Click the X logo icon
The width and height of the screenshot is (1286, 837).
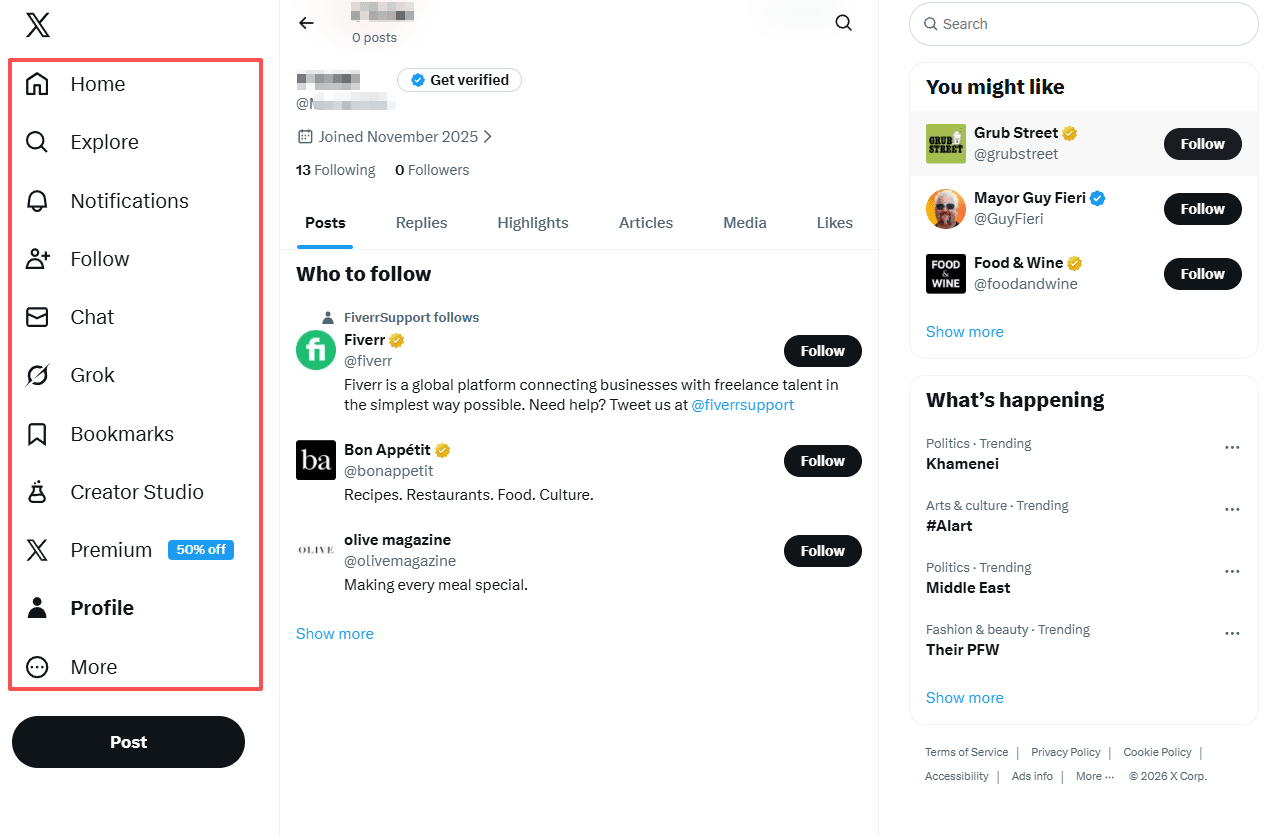click(x=38, y=25)
